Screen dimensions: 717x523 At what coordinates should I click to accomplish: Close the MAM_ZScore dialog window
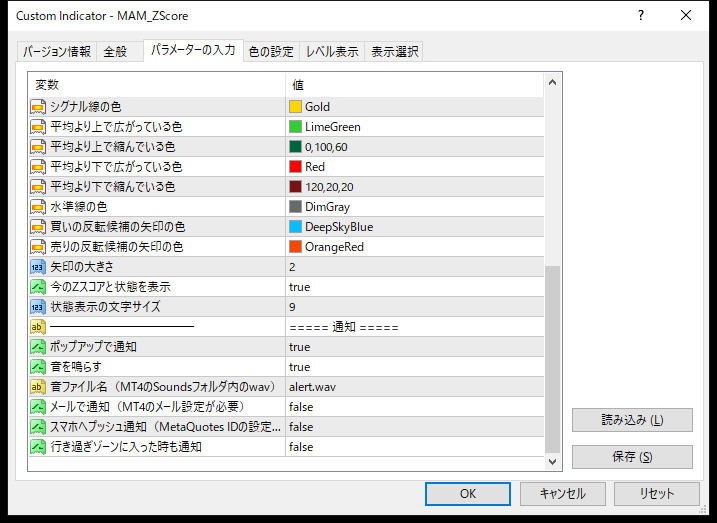pos(685,16)
